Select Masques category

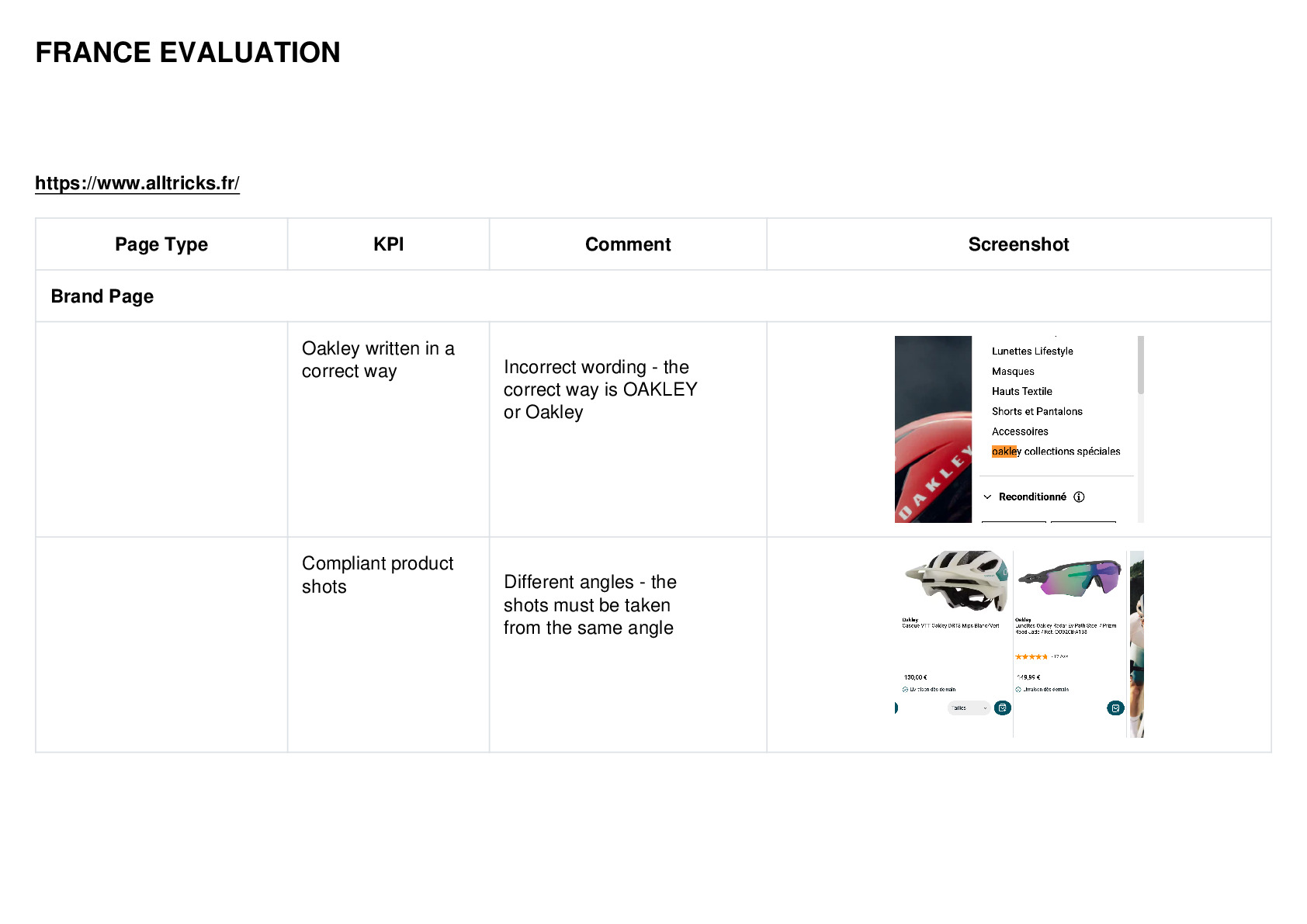(1013, 372)
